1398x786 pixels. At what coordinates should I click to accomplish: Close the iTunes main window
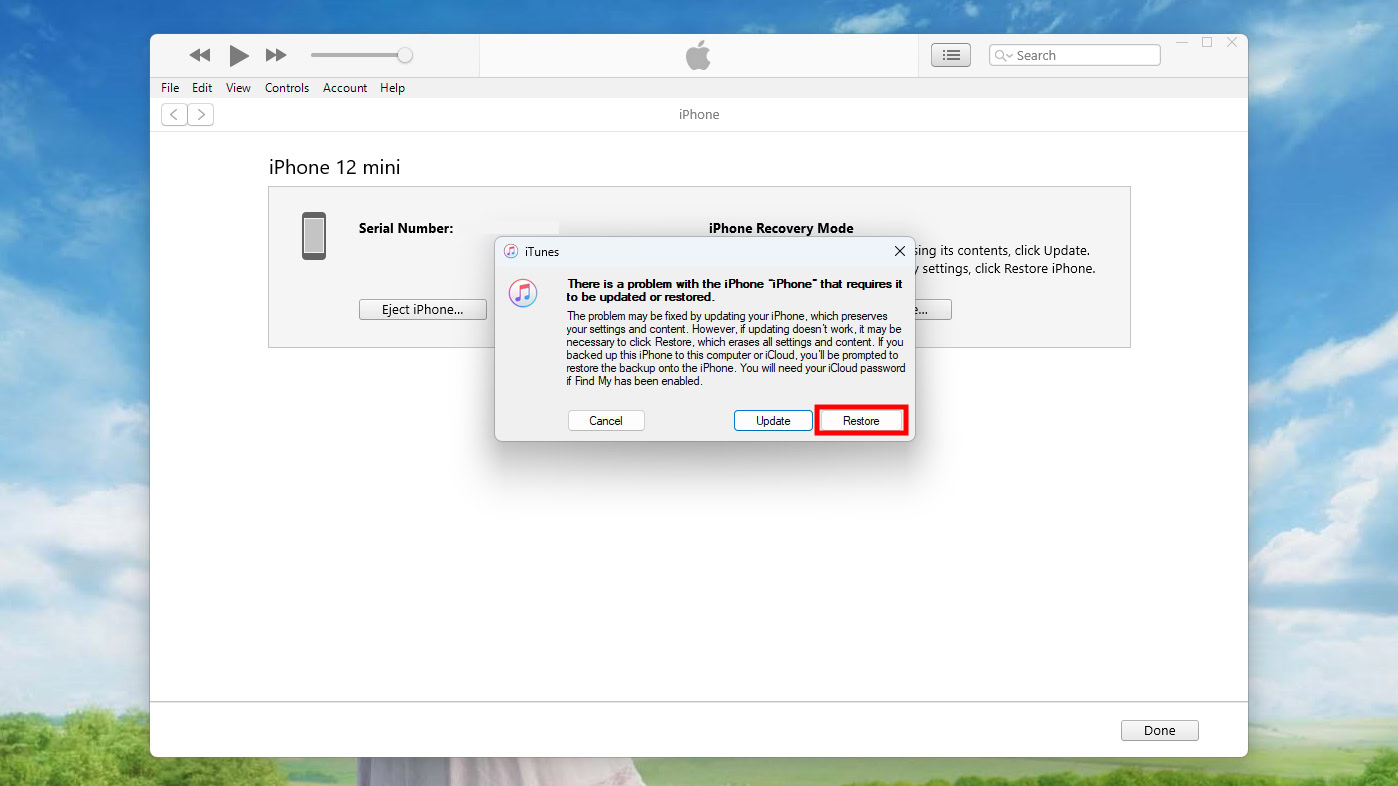click(1232, 42)
